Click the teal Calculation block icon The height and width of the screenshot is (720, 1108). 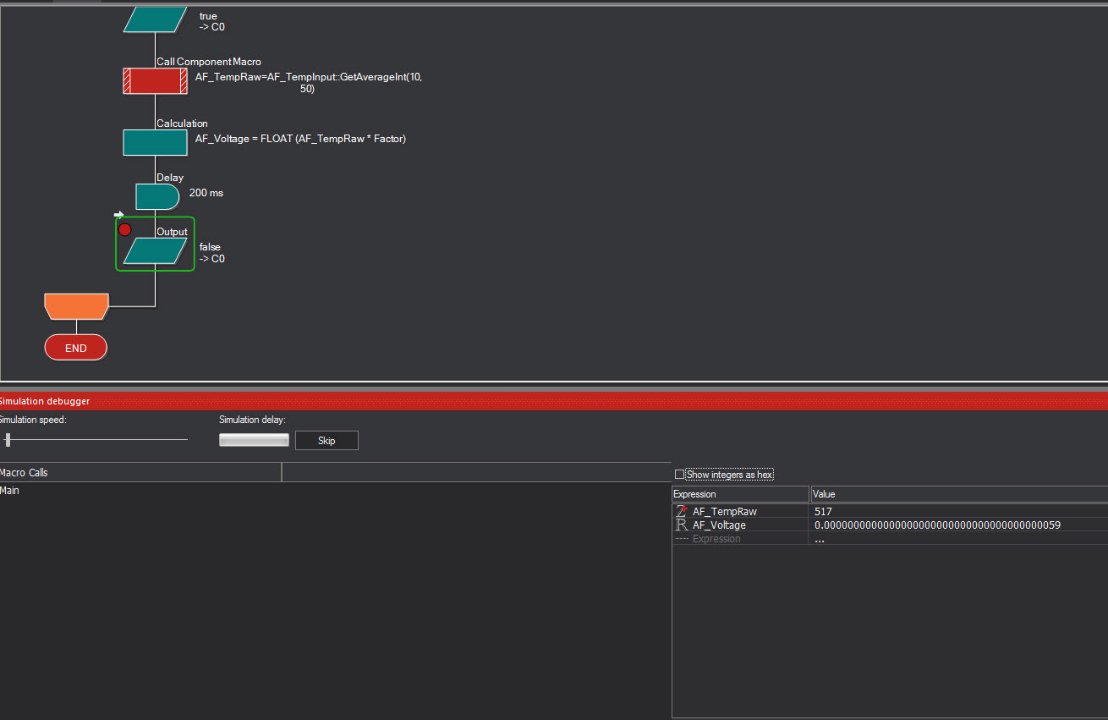(x=155, y=143)
